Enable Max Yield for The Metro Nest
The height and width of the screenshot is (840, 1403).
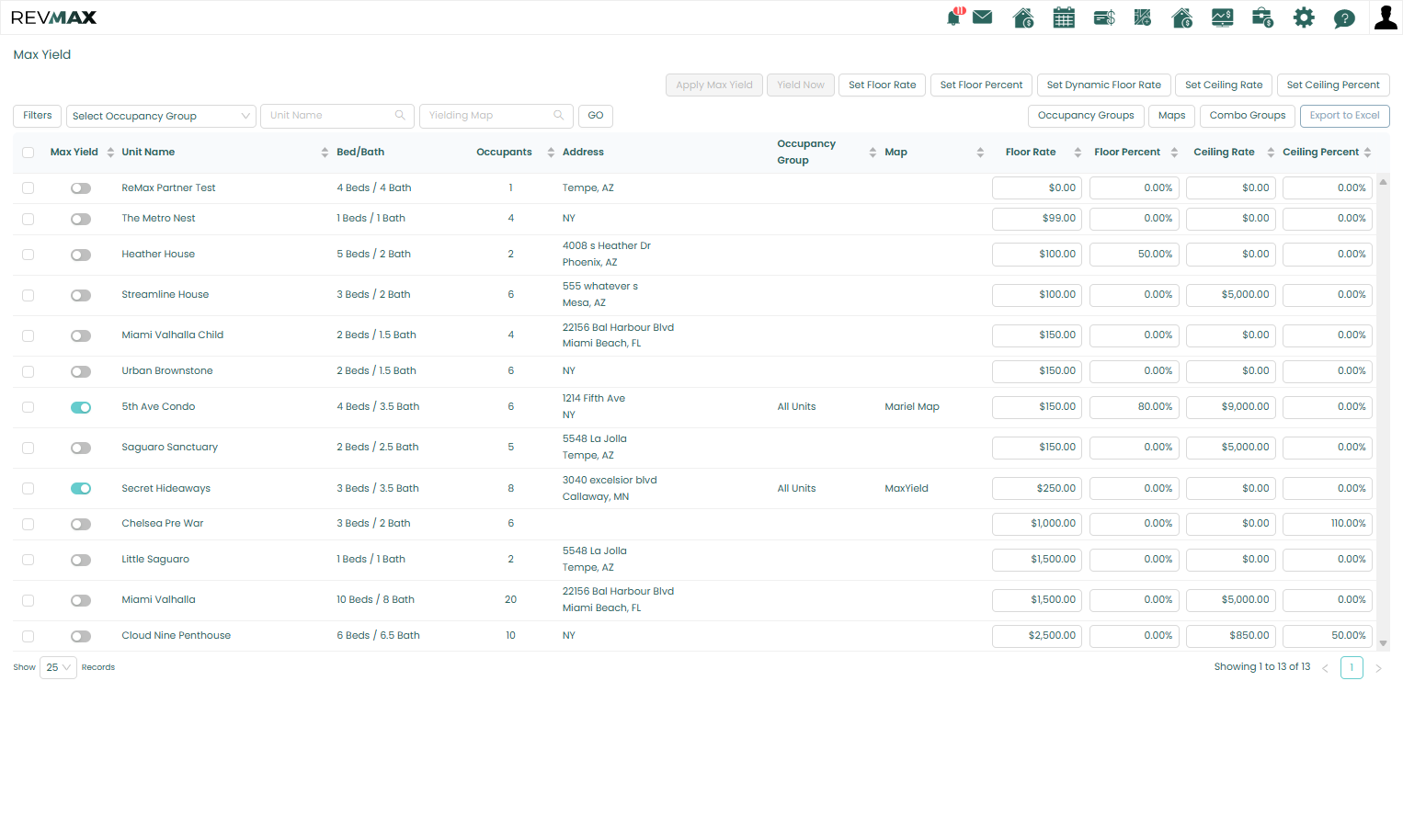81,219
